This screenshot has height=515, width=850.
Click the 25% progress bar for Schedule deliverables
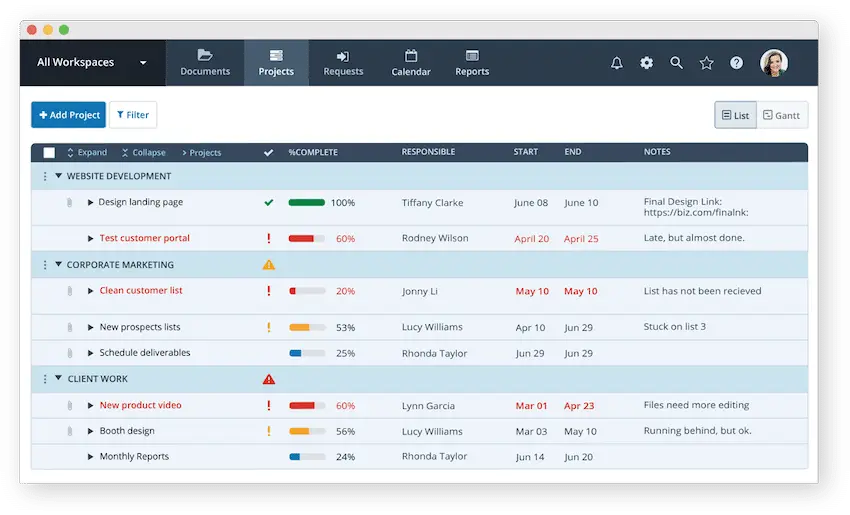[307, 353]
